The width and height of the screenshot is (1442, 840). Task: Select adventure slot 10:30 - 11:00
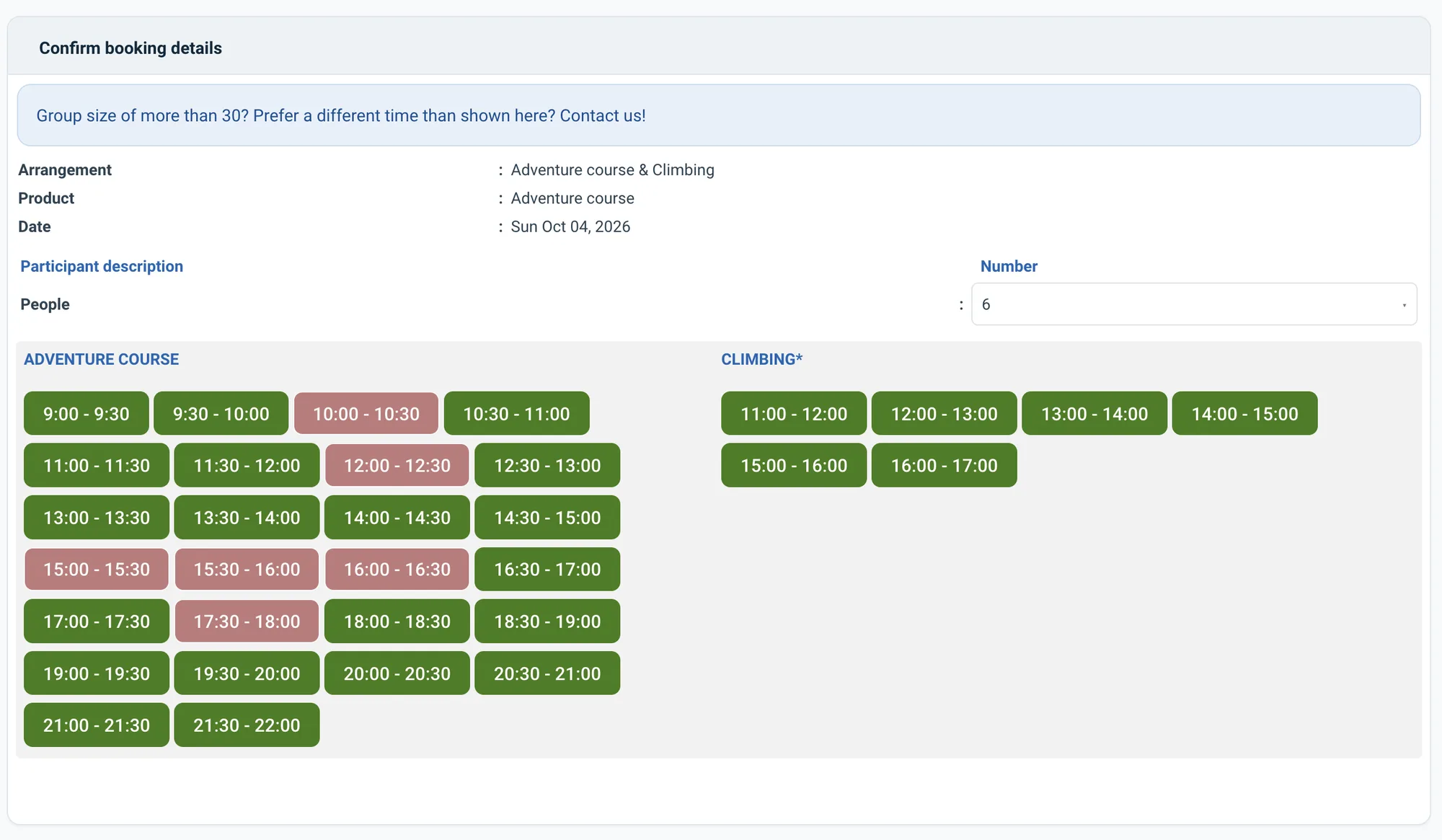[517, 414]
